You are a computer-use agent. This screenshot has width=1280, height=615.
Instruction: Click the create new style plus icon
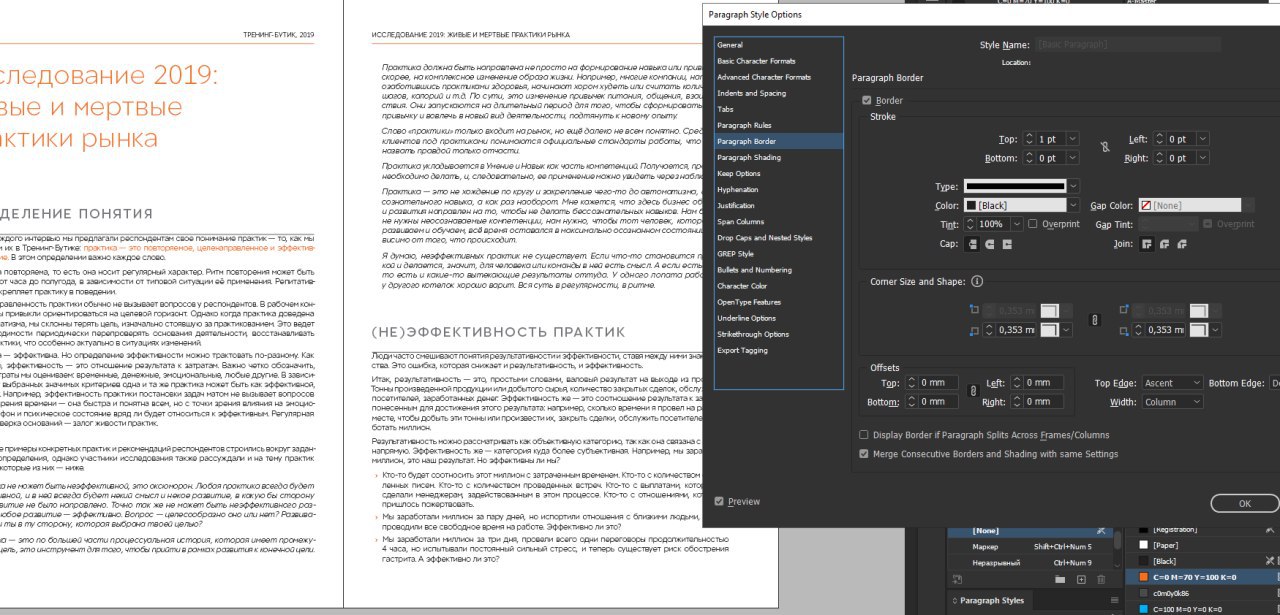pyautogui.click(x=1081, y=579)
